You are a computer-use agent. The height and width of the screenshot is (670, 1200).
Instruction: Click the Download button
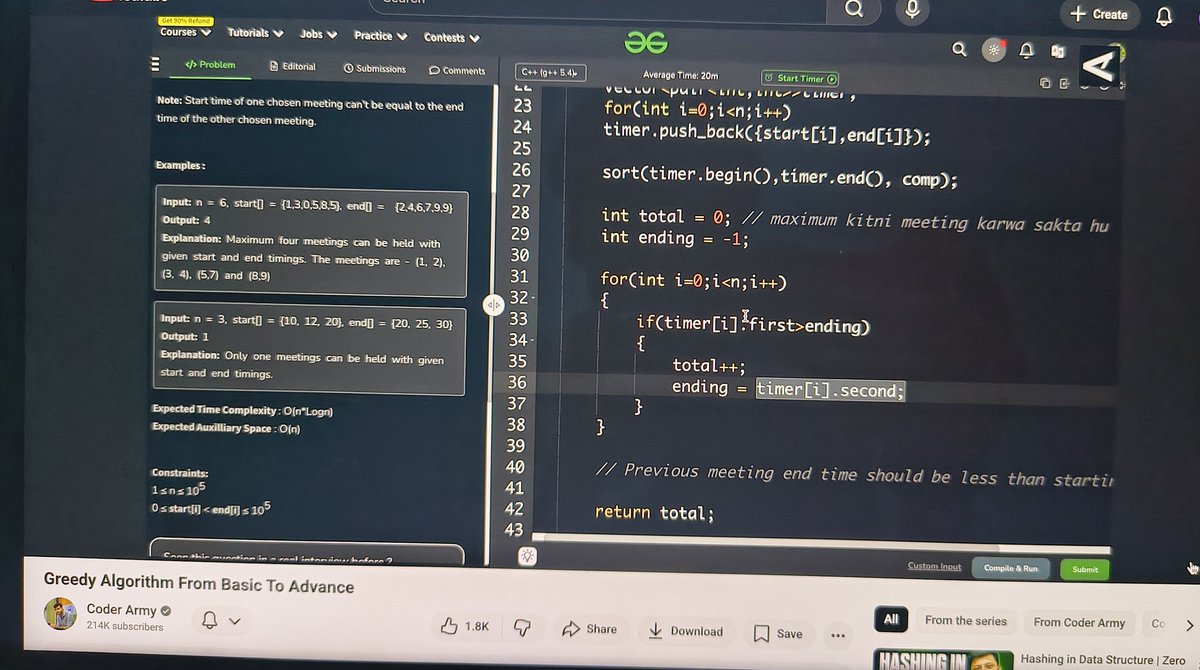click(x=686, y=631)
